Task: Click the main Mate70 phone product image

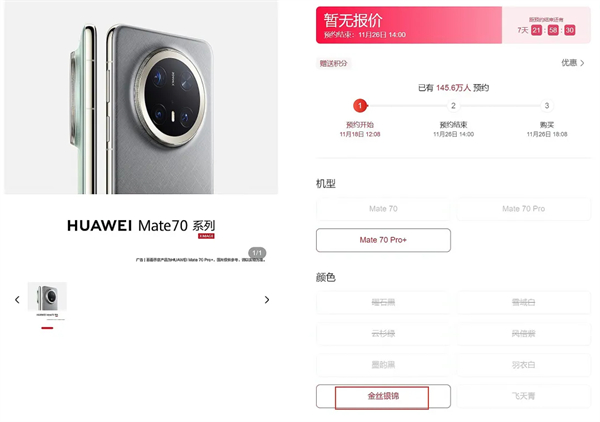Action: [141, 98]
